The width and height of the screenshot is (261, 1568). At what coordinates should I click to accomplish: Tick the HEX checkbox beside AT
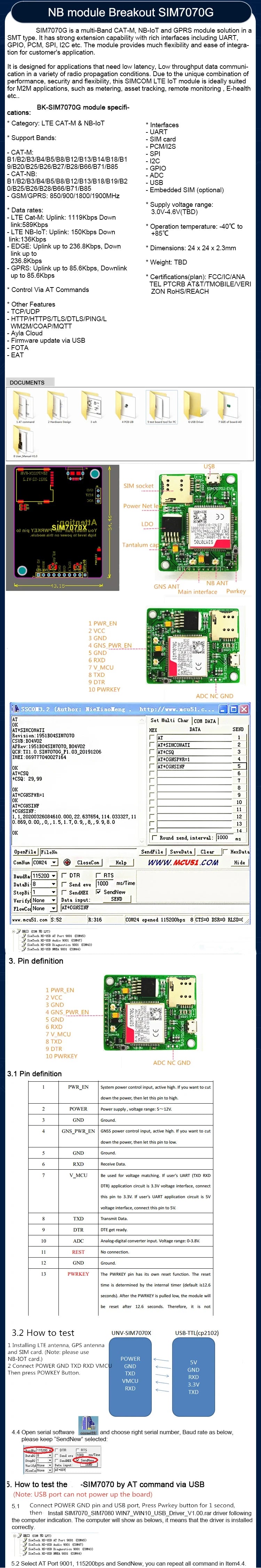(152, 737)
